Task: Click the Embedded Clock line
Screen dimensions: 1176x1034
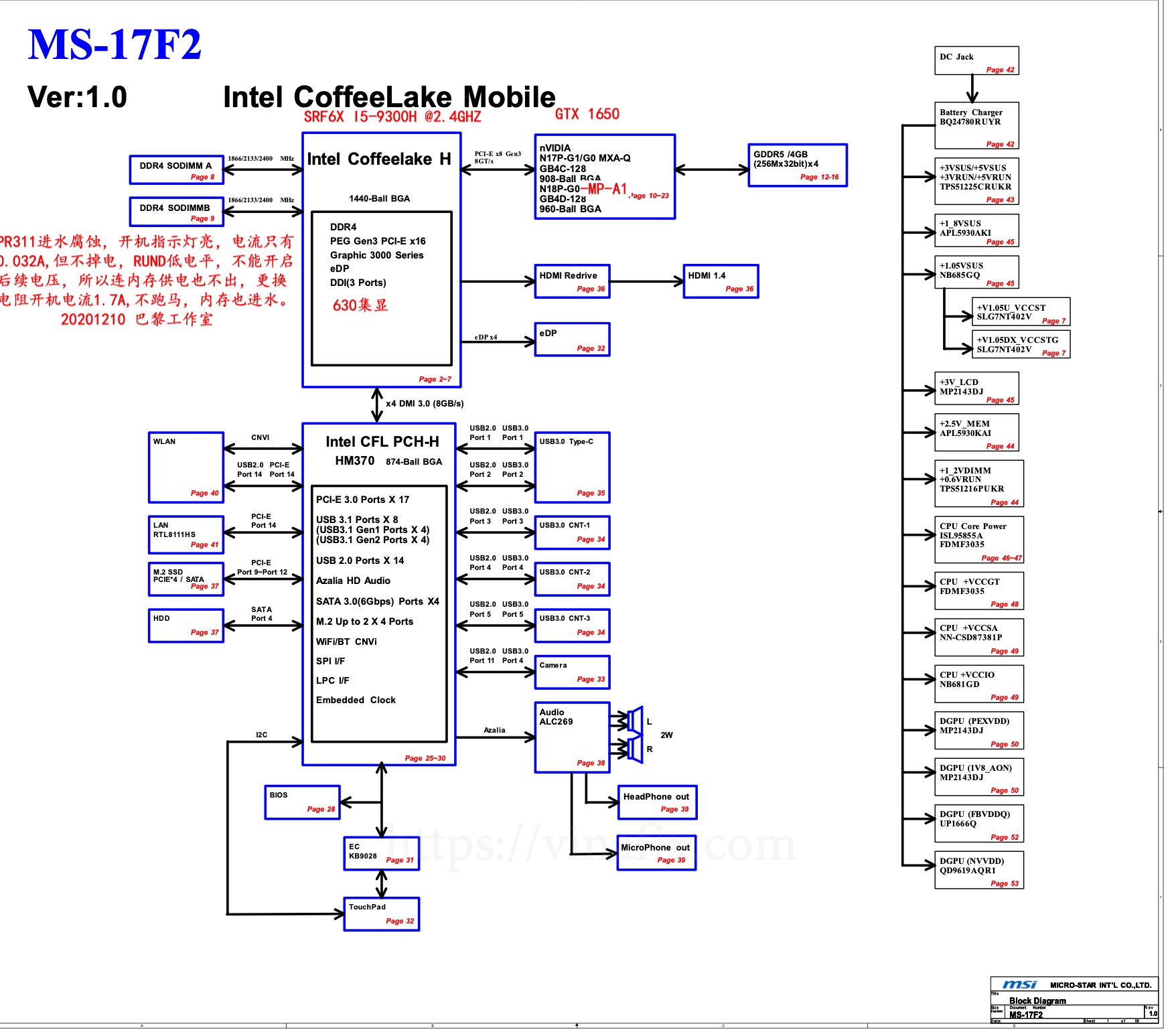Action: click(356, 700)
